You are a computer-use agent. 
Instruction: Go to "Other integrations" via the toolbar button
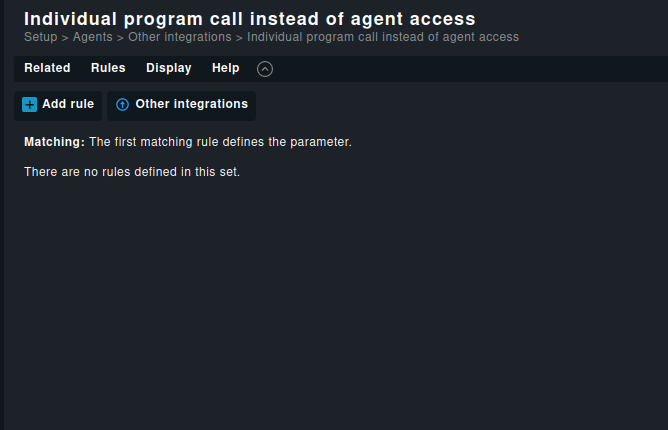191,104
